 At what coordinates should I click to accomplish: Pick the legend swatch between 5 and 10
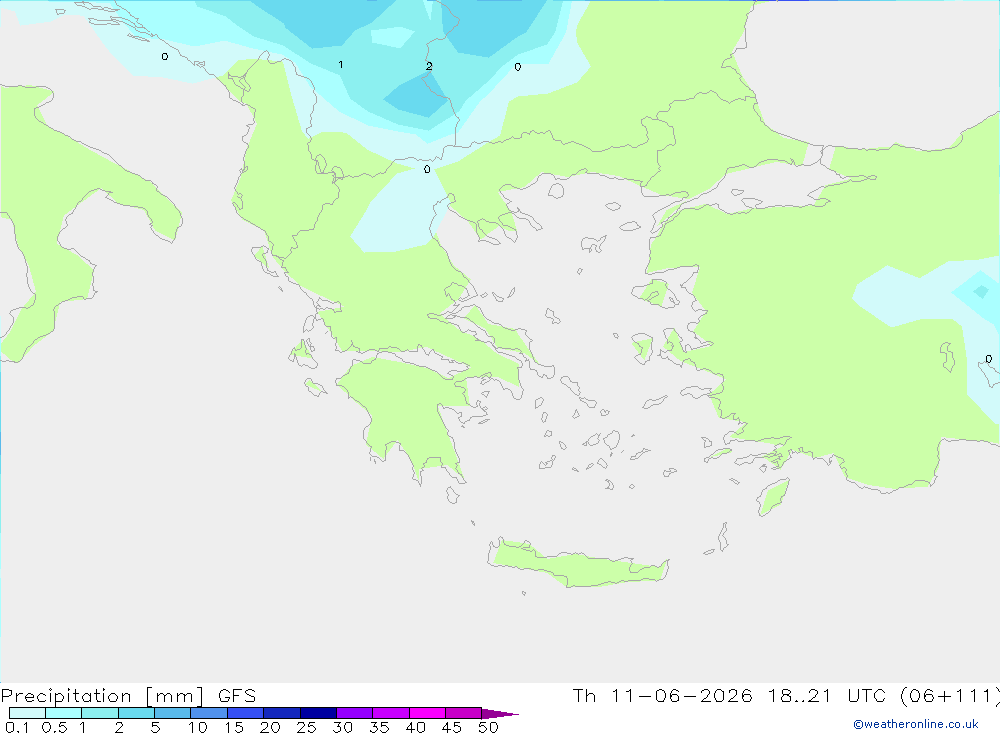(x=173, y=713)
